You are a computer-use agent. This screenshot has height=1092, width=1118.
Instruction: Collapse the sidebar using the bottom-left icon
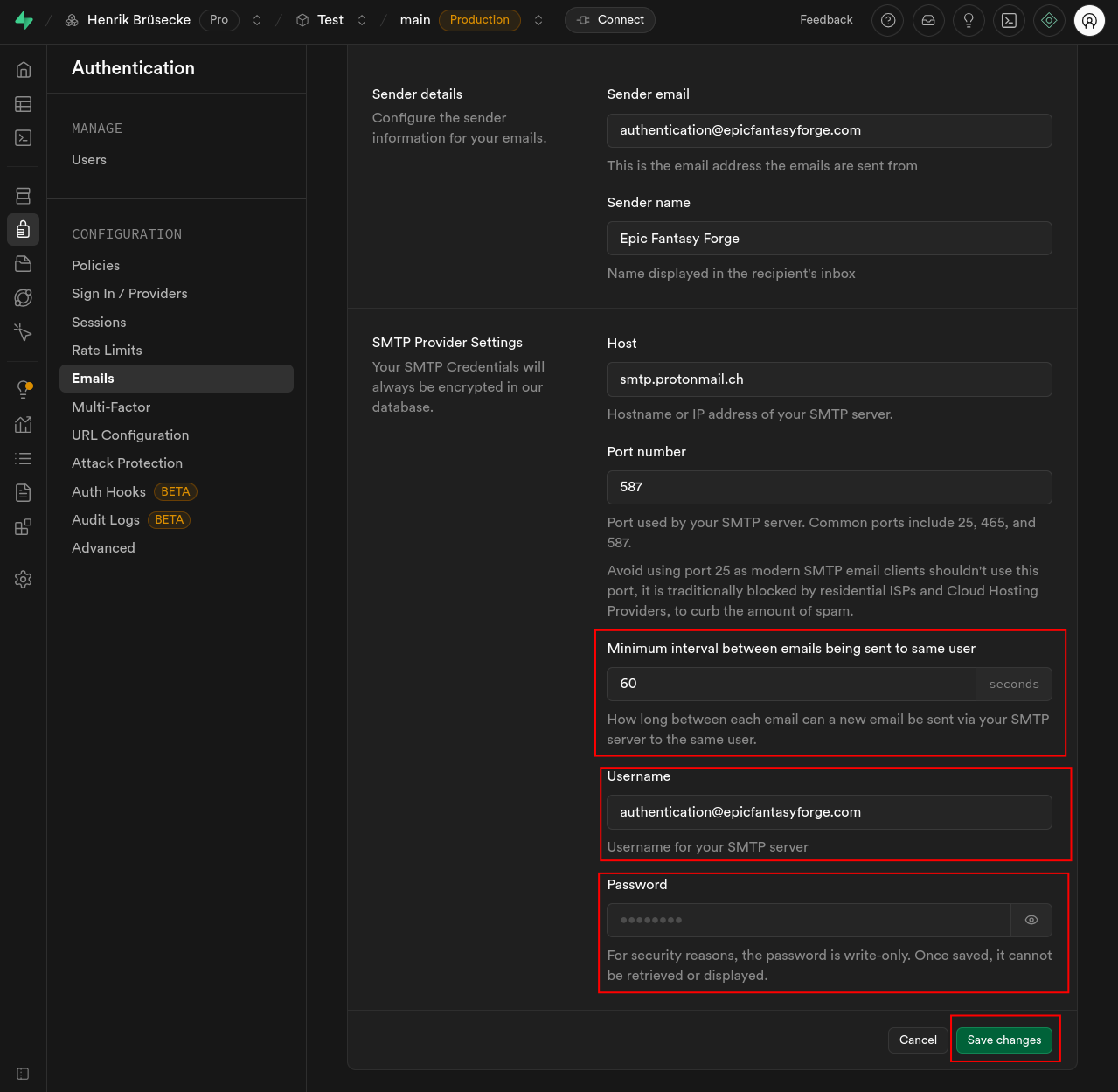pos(24,1074)
